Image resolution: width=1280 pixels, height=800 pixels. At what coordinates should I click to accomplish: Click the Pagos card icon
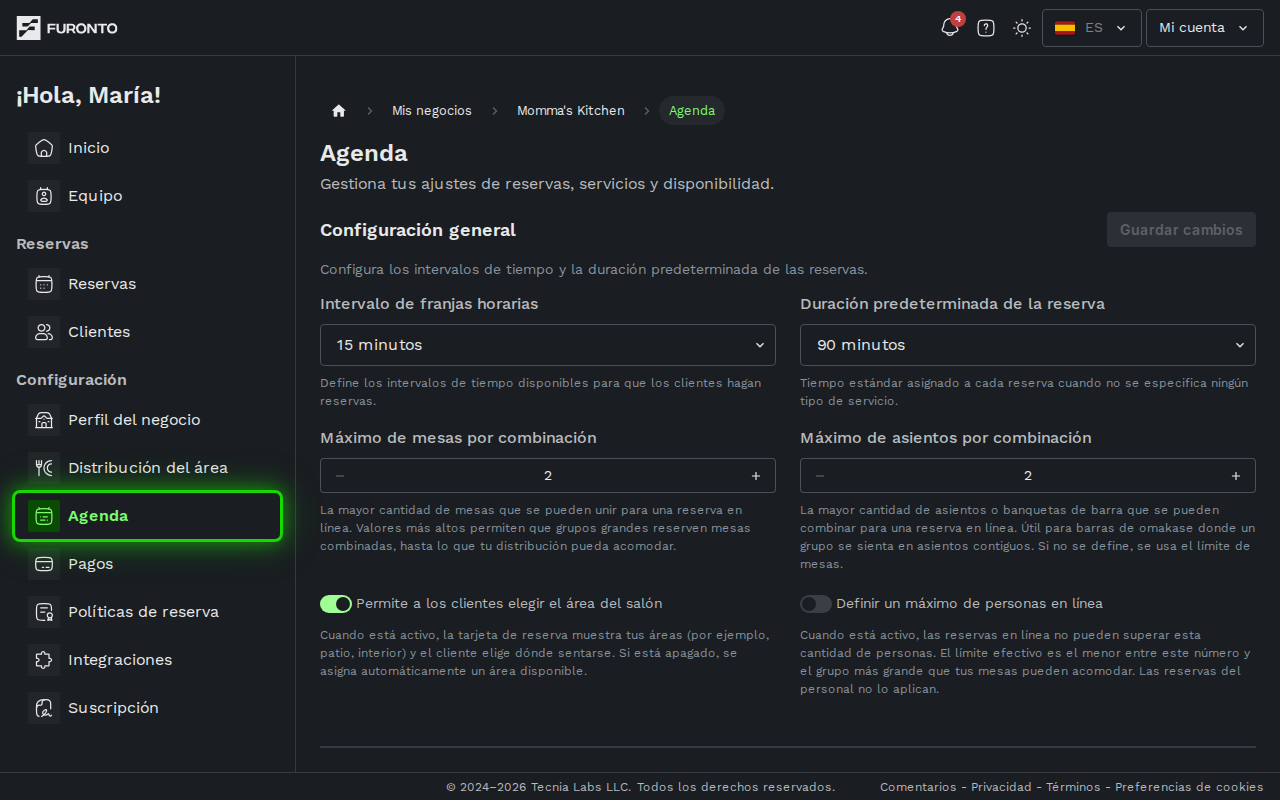(x=44, y=564)
